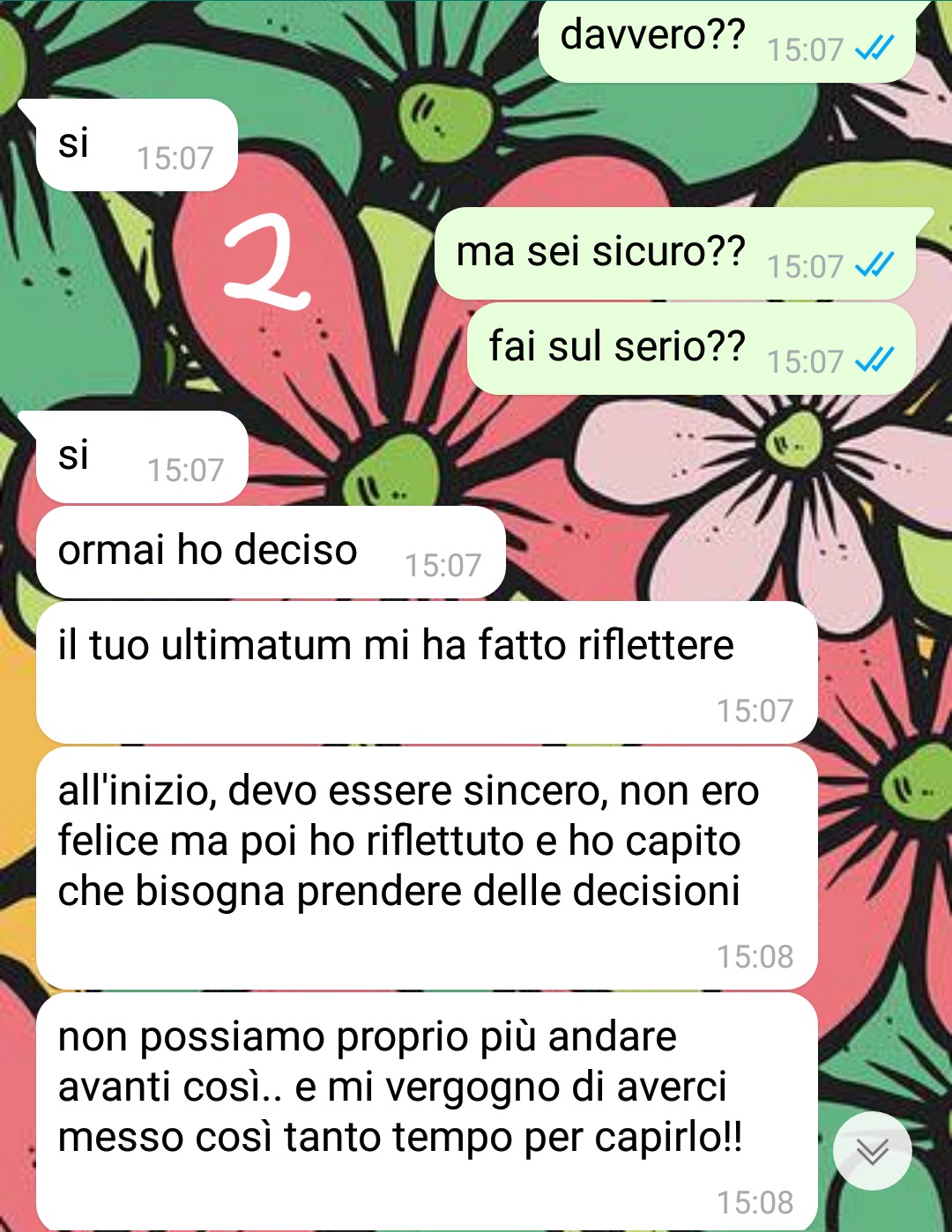Tap the scroll-to-bottom double chevron button
The width and height of the screenshot is (952, 1232).
873,1151
